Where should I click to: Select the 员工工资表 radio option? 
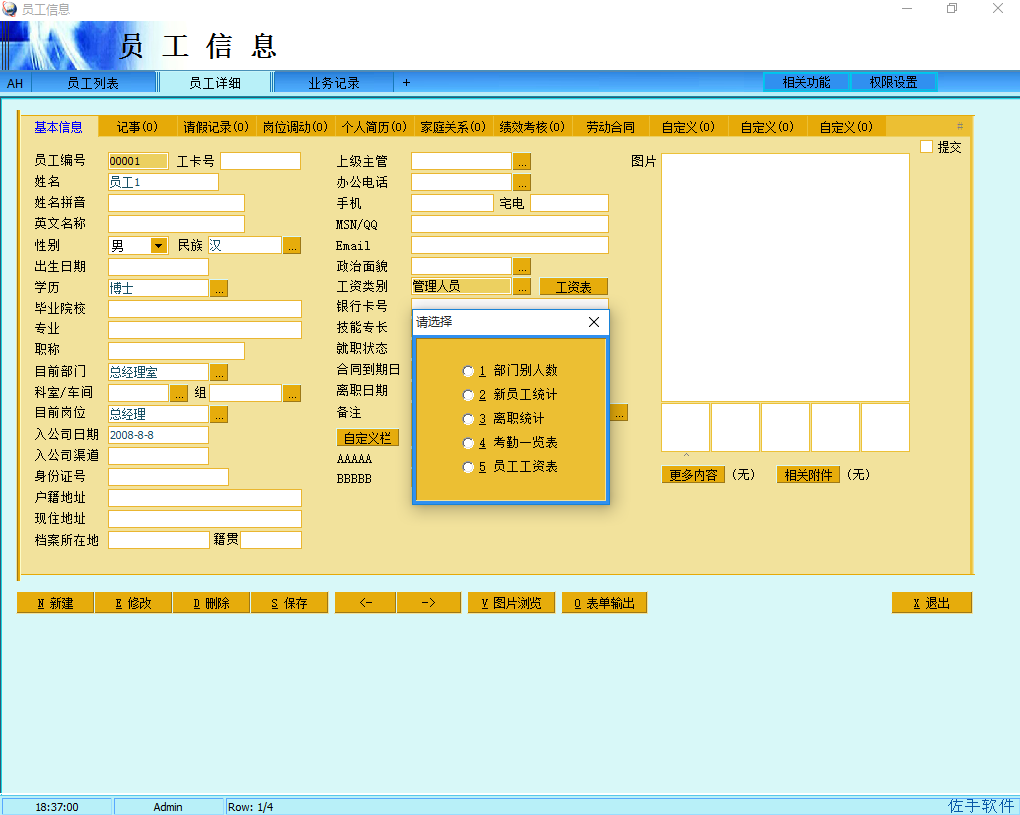[x=468, y=467]
